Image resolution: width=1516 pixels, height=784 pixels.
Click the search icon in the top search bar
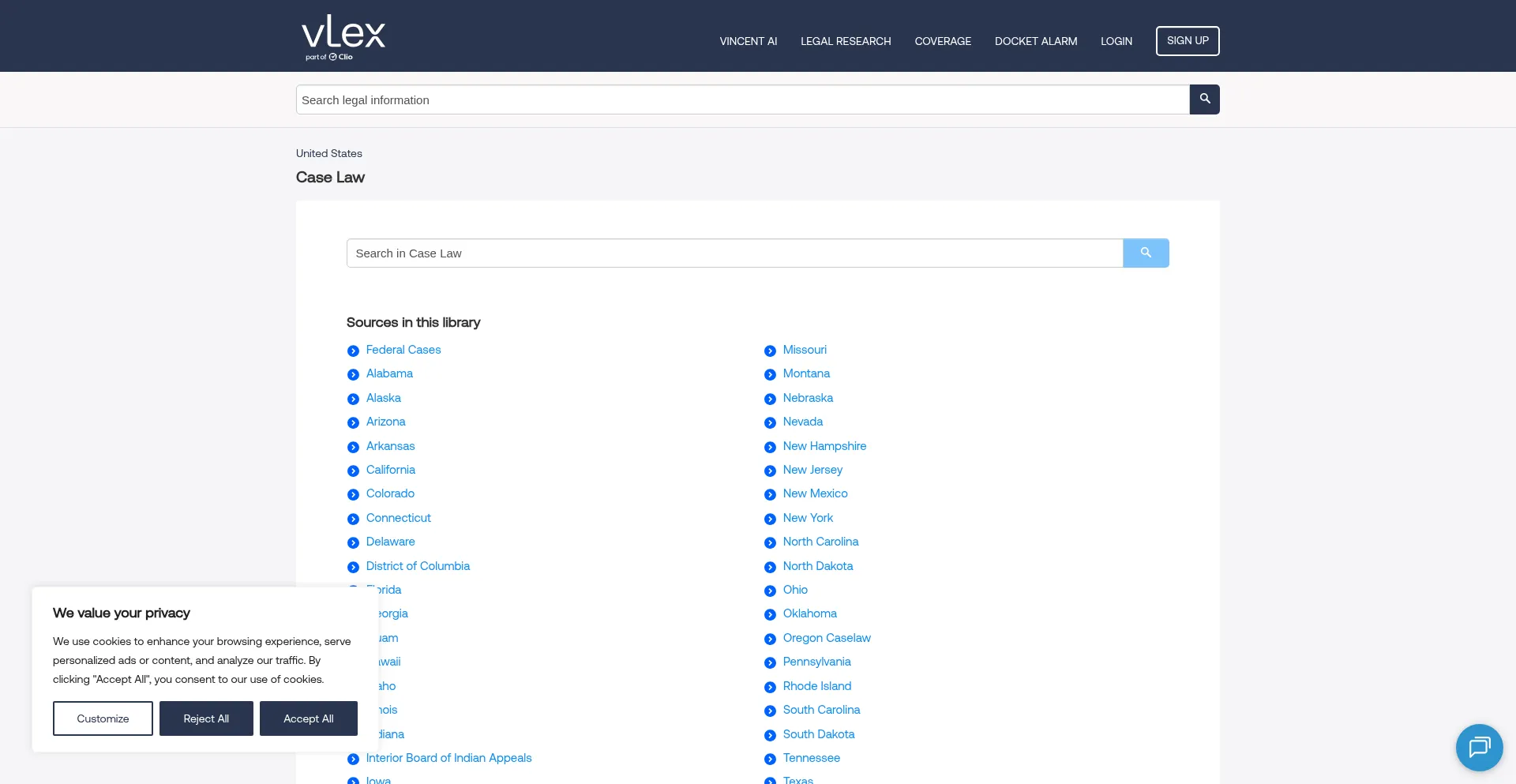pos(1203,99)
